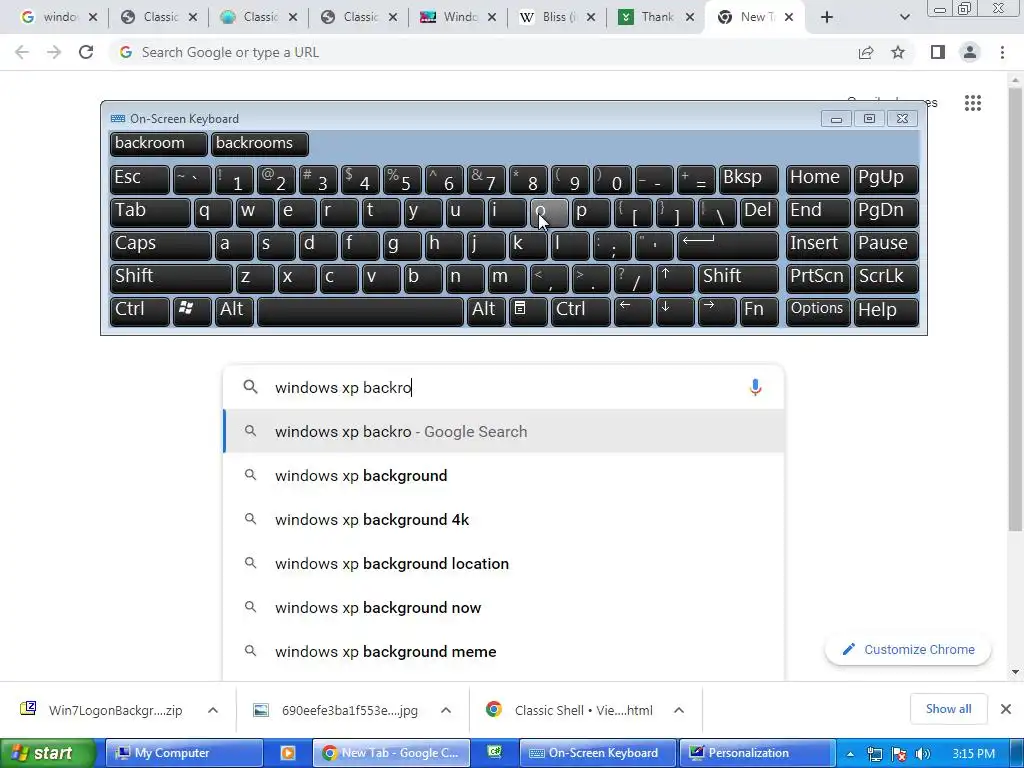This screenshot has height=768, width=1024.
Task: Expand options for Classic Shell html download
Action: [679, 710]
